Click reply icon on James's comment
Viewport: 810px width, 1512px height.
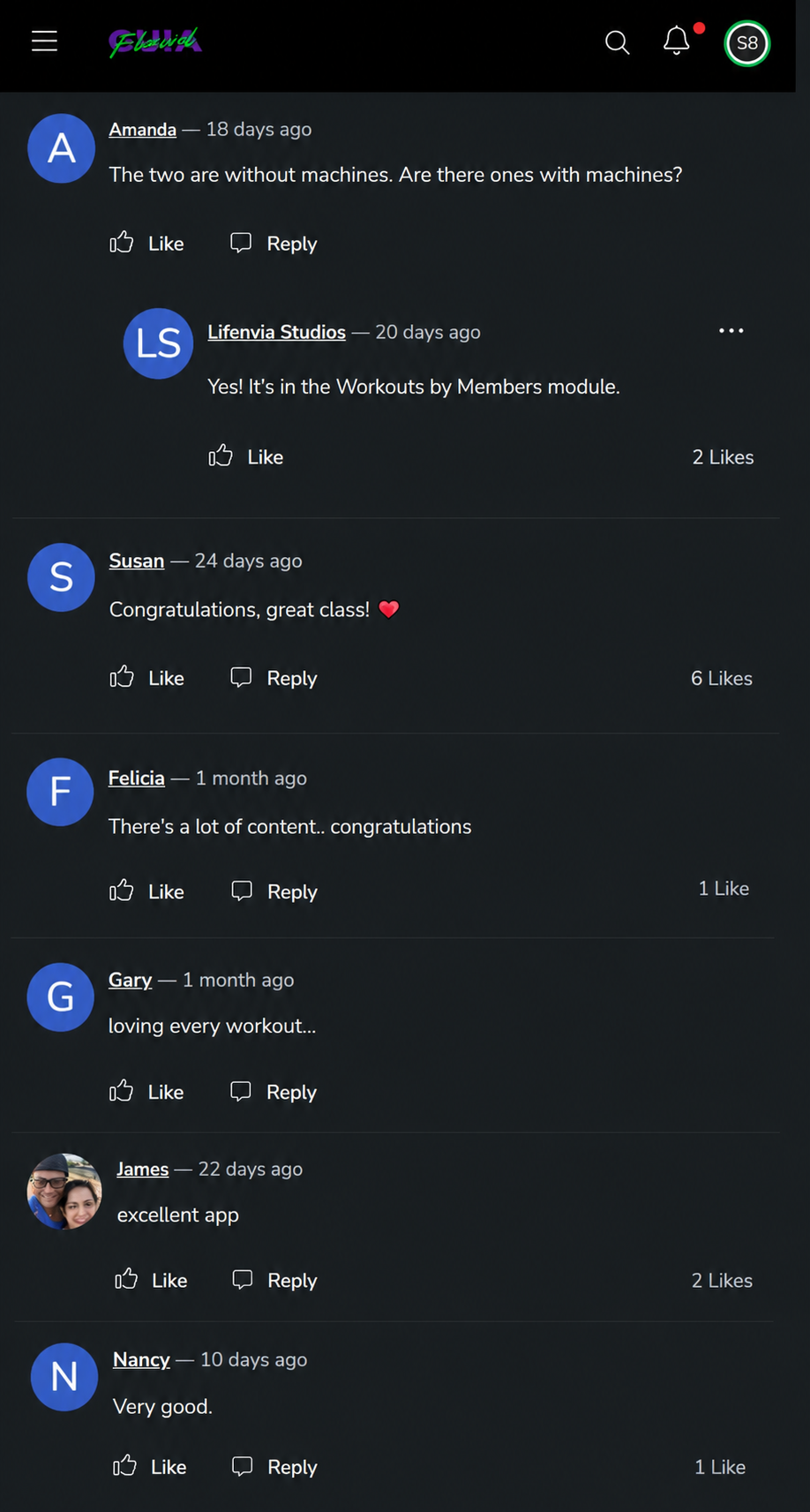click(x=242, y=1279)
